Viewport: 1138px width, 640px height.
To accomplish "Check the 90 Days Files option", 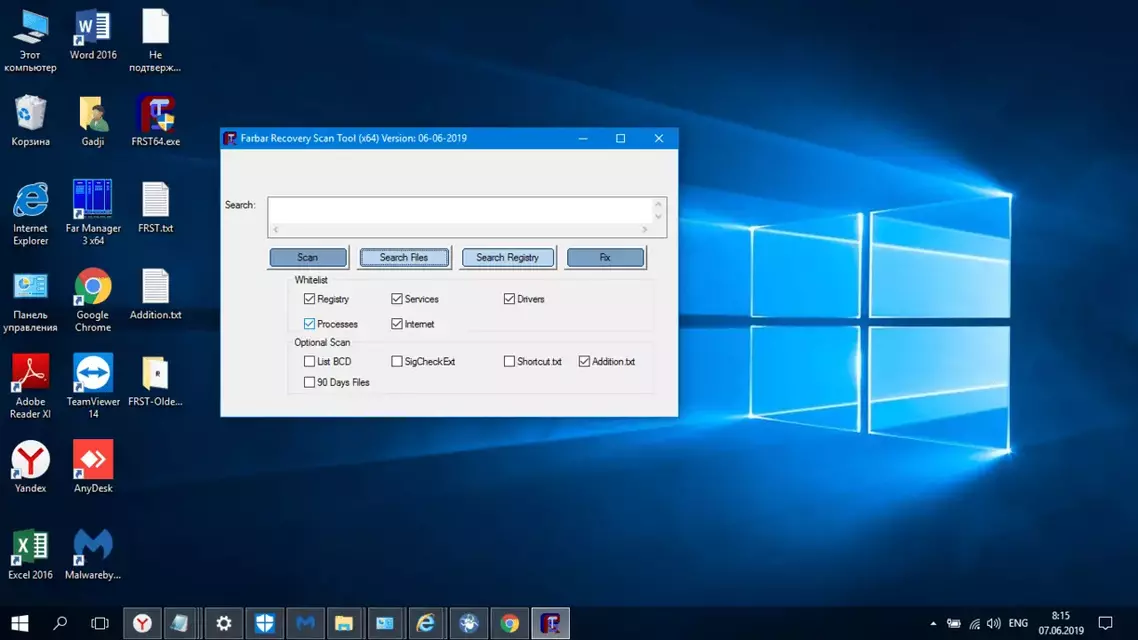I will point(309,382).
